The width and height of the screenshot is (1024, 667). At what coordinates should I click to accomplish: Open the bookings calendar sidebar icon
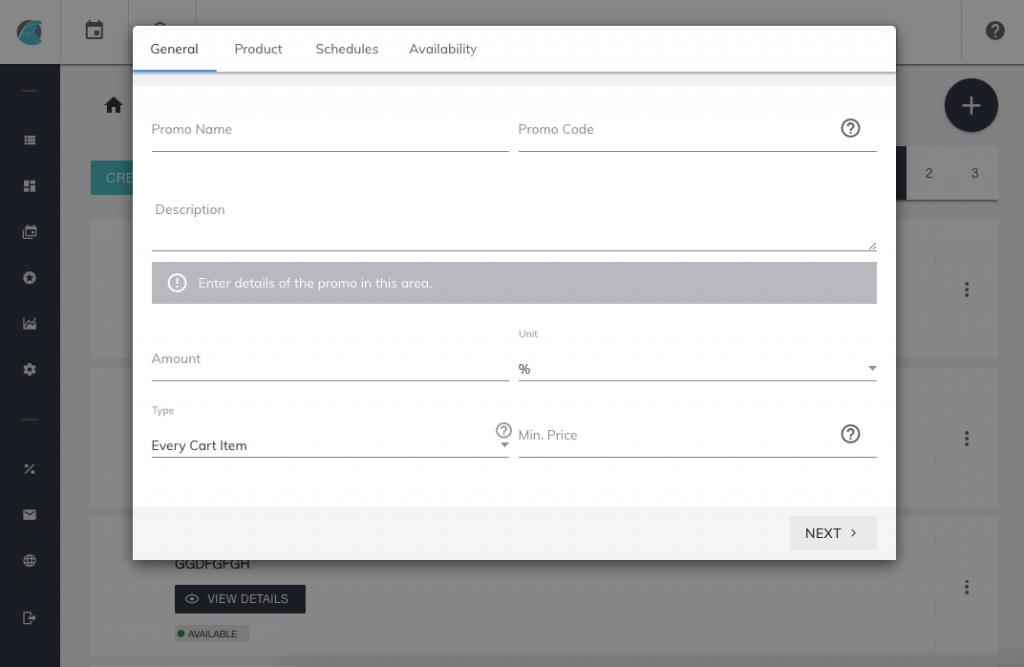coord(29,232)
